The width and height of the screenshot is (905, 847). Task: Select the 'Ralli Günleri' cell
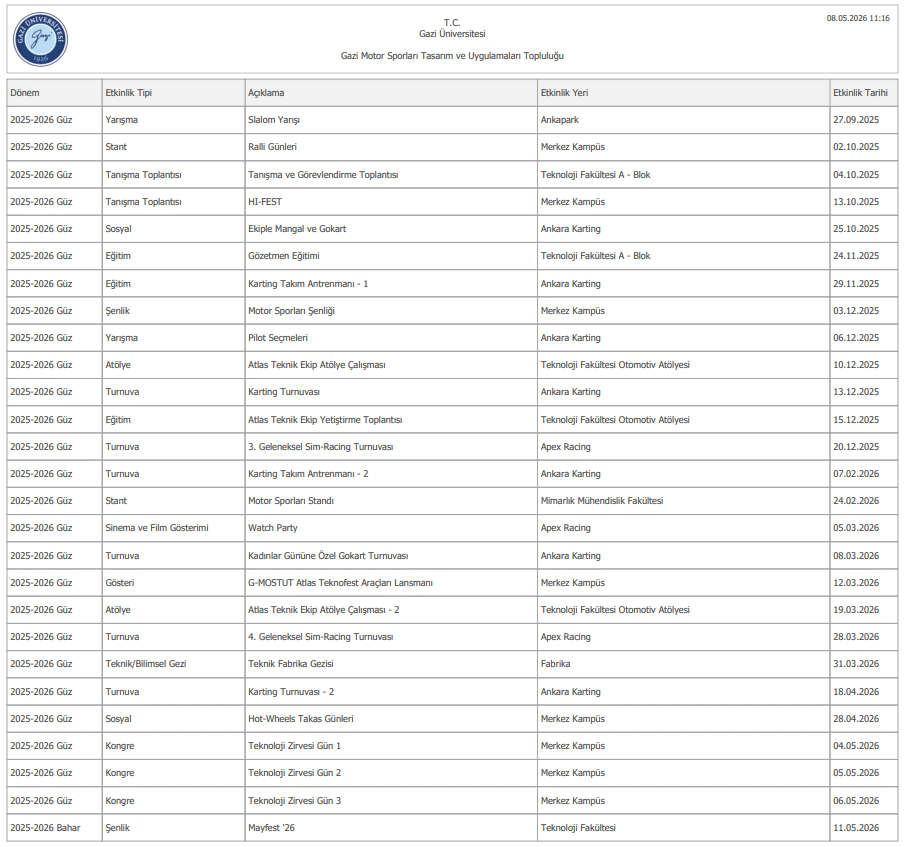pos(391,147)
